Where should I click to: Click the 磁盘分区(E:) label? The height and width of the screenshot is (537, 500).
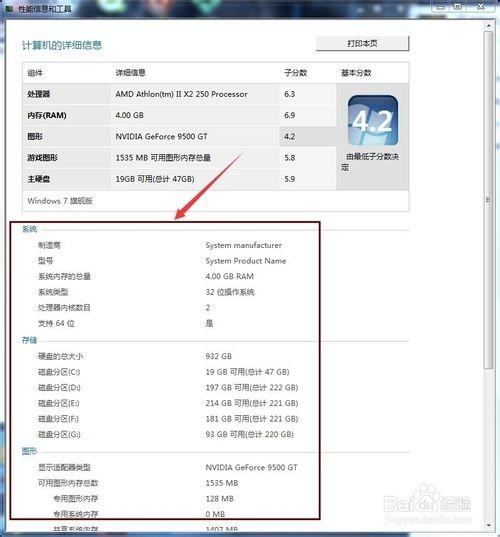coord(59,403)
